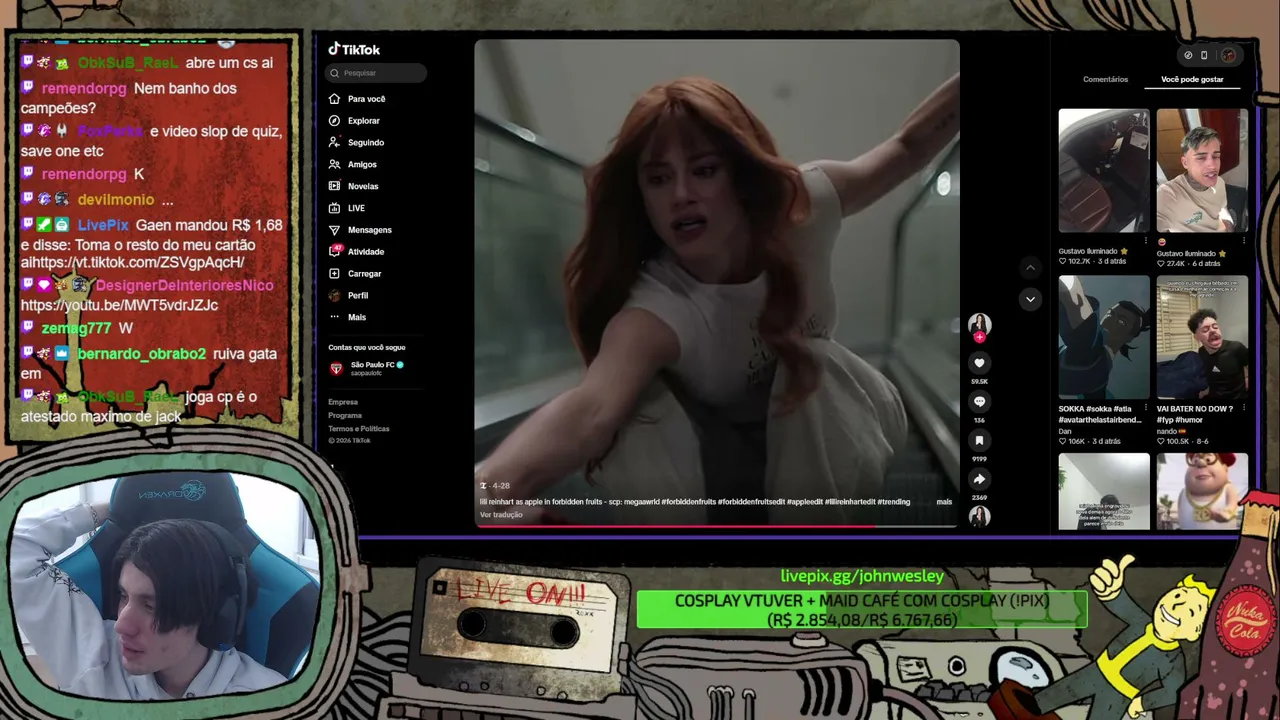Open the car interior video thumbnail by Gustavo Iluminado
1280x720 pixels.
click(x=1104, y=171)
